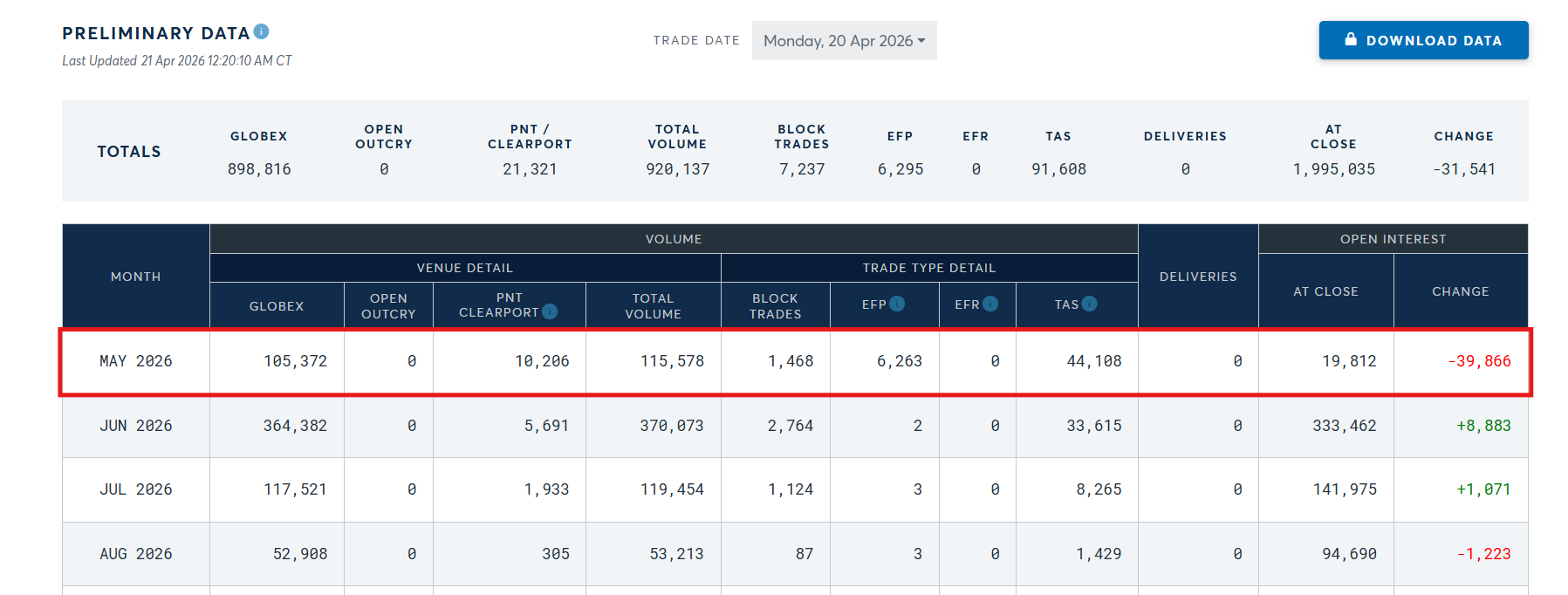Click the -39,866 change value for May
The width and height of the screenshot is (1568, 595).
pos(1479,361)
